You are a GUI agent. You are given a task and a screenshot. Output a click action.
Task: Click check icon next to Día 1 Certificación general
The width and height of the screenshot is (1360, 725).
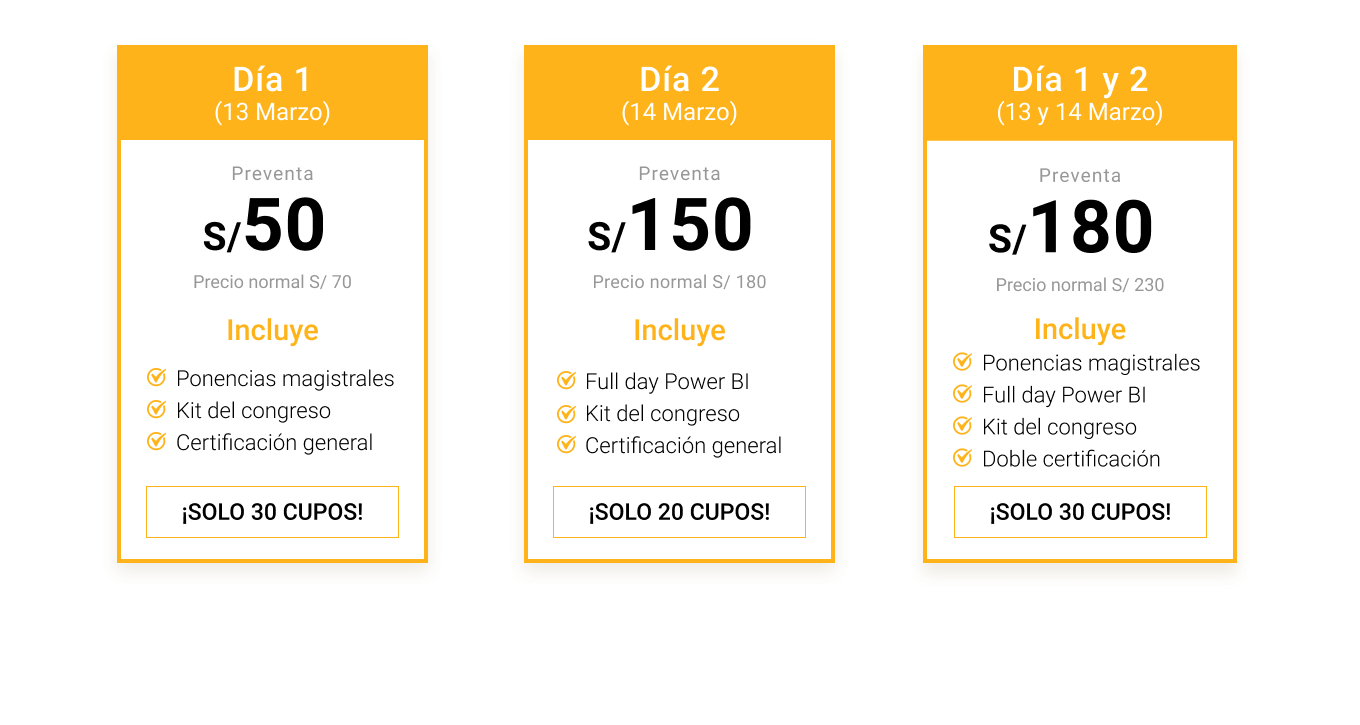[156, 441]
